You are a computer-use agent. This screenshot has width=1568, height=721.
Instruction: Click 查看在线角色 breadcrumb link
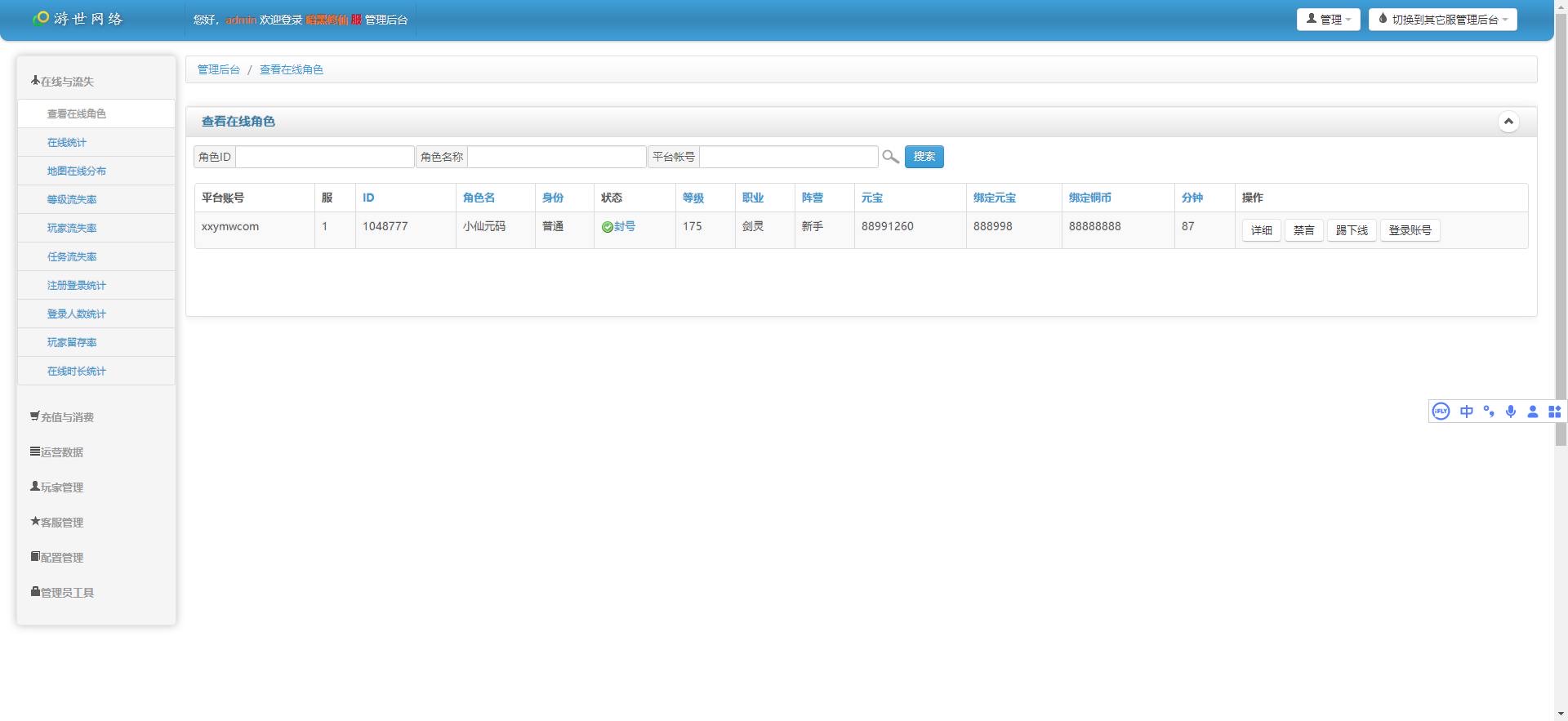pyautogui.click(x=292, y=69)
